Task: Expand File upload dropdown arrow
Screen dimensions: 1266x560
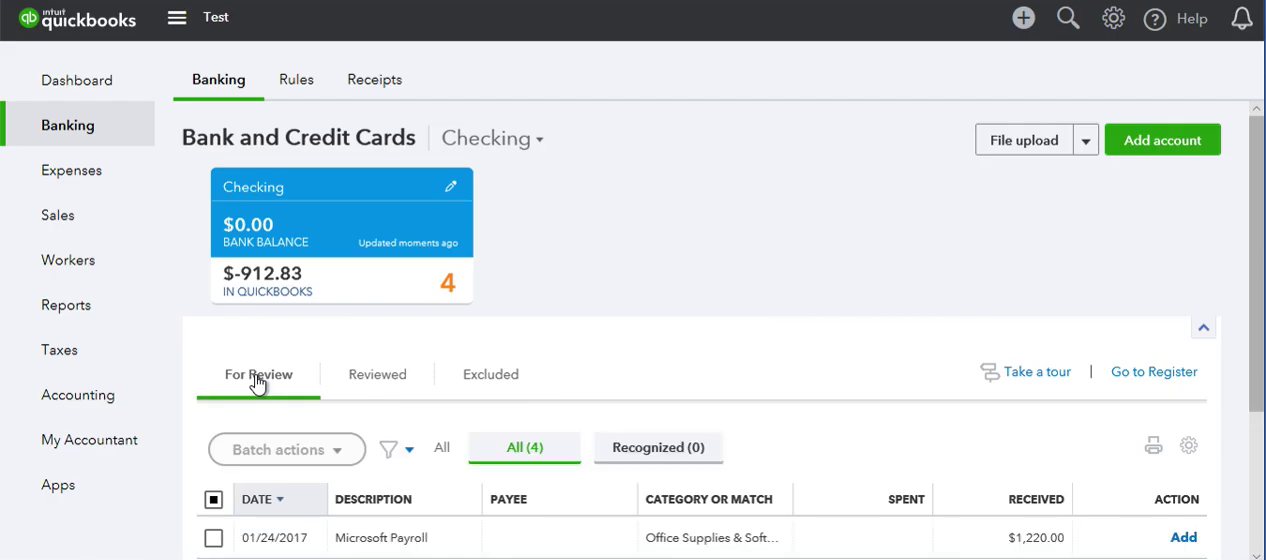Action: click(1086, 140)
